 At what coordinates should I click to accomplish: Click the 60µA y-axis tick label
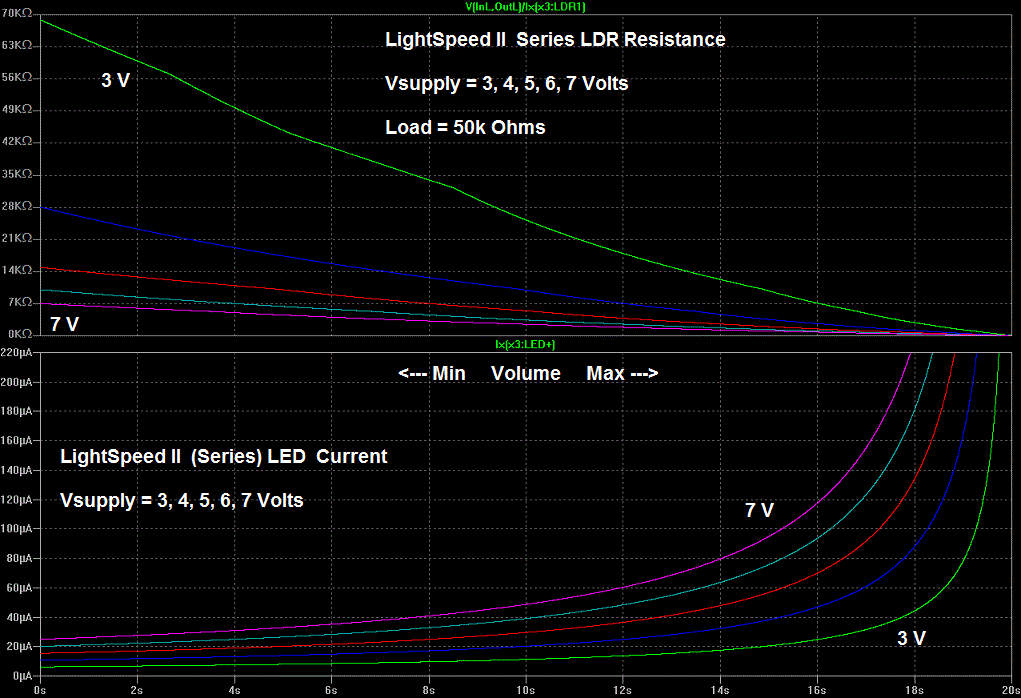(x=19, y=587)
